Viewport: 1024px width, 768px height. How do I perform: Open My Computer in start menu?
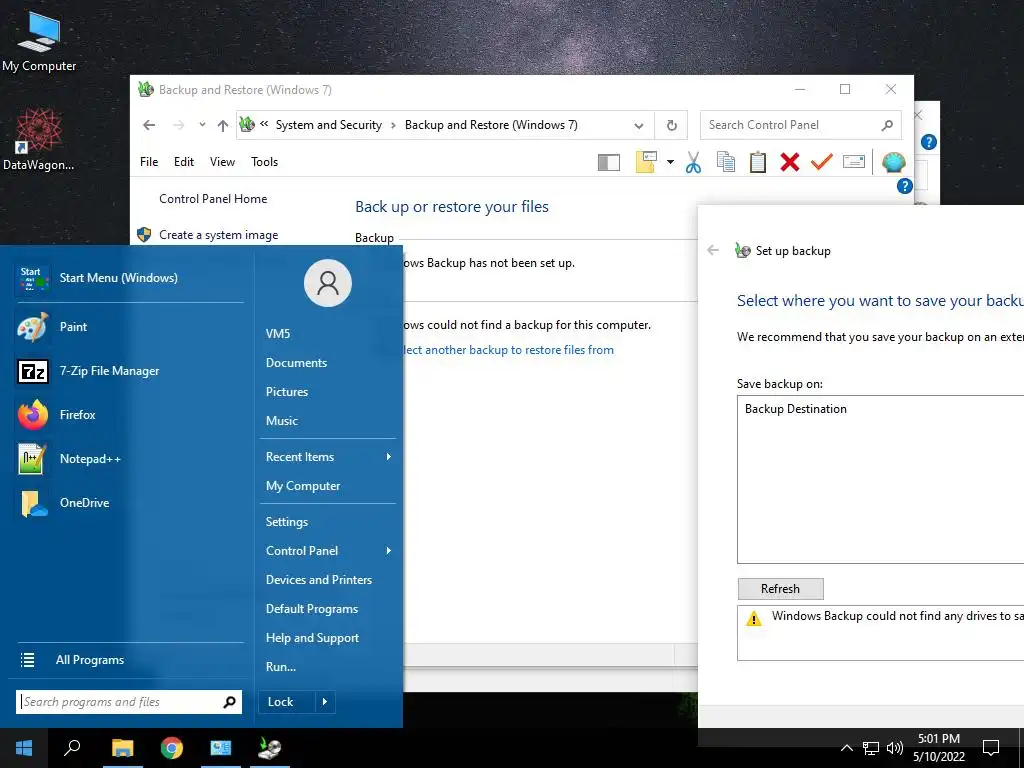[303, 486]
